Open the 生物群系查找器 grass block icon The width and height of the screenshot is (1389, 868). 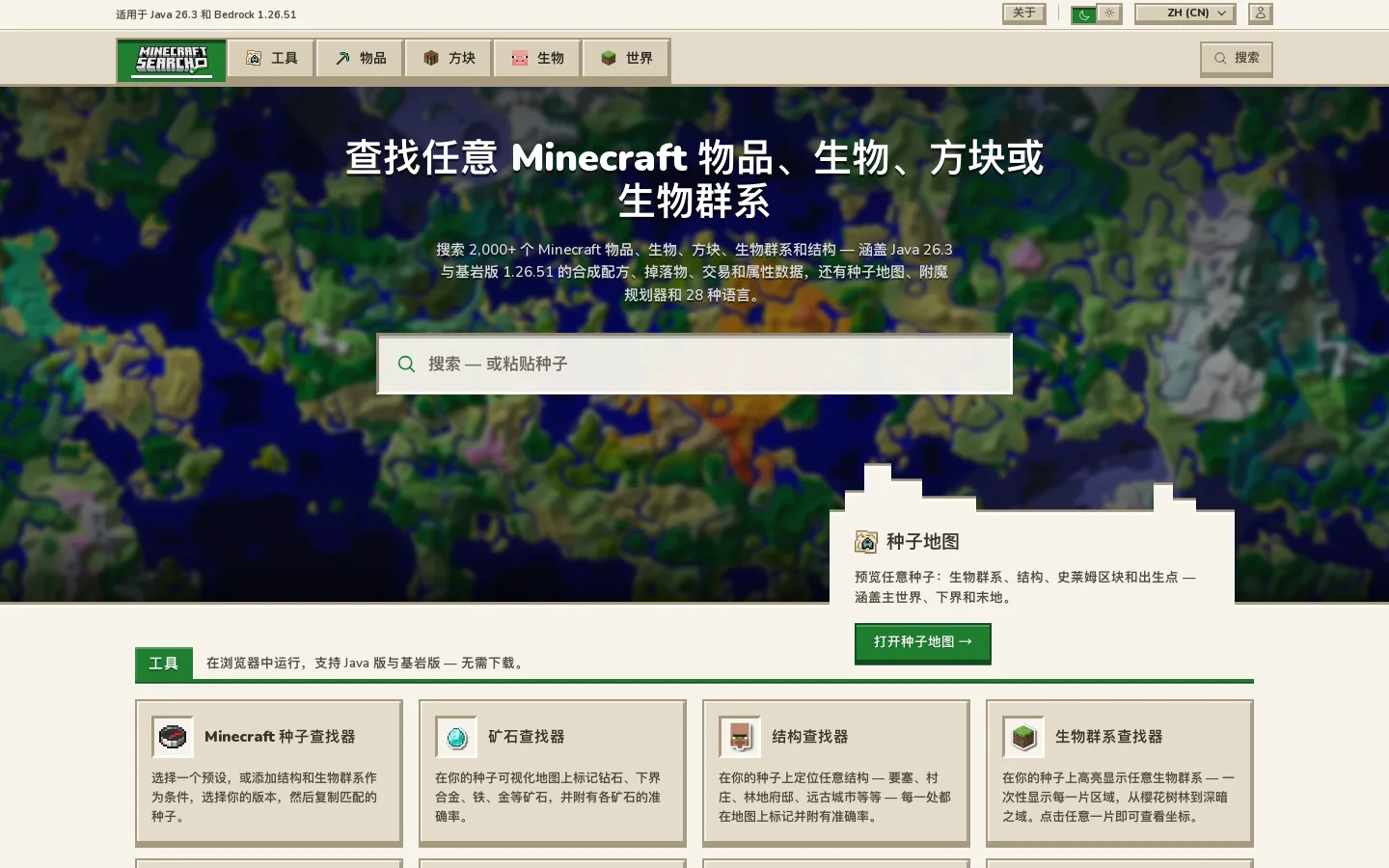point(1023,737)
